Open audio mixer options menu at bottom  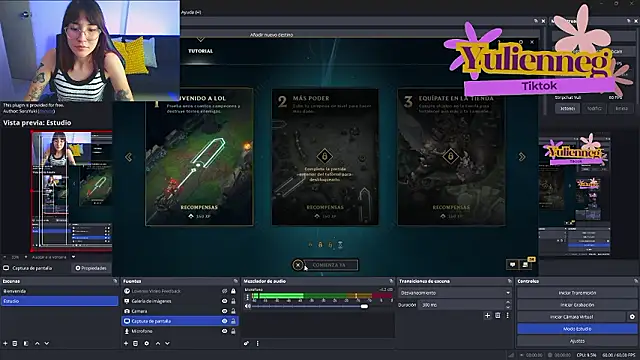click(x=258, y=344)
